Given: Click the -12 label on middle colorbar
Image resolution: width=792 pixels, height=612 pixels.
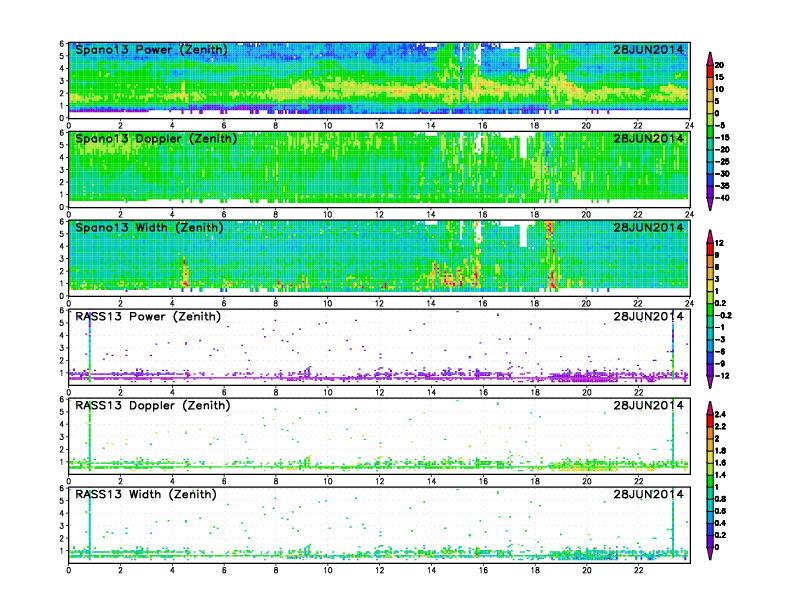Looking at the screenshot, I should pos(722,376).
